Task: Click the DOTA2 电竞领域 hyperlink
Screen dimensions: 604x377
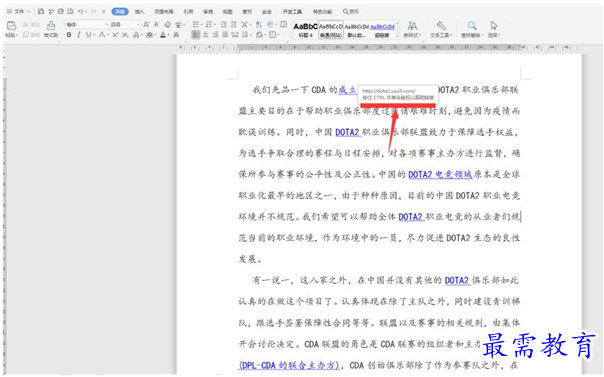Action: coord(440,175)
